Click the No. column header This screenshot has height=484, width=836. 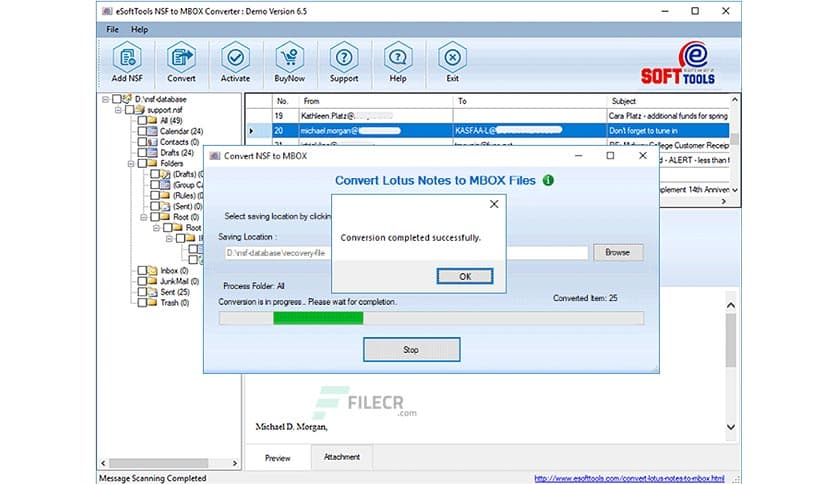pos(285,101)
